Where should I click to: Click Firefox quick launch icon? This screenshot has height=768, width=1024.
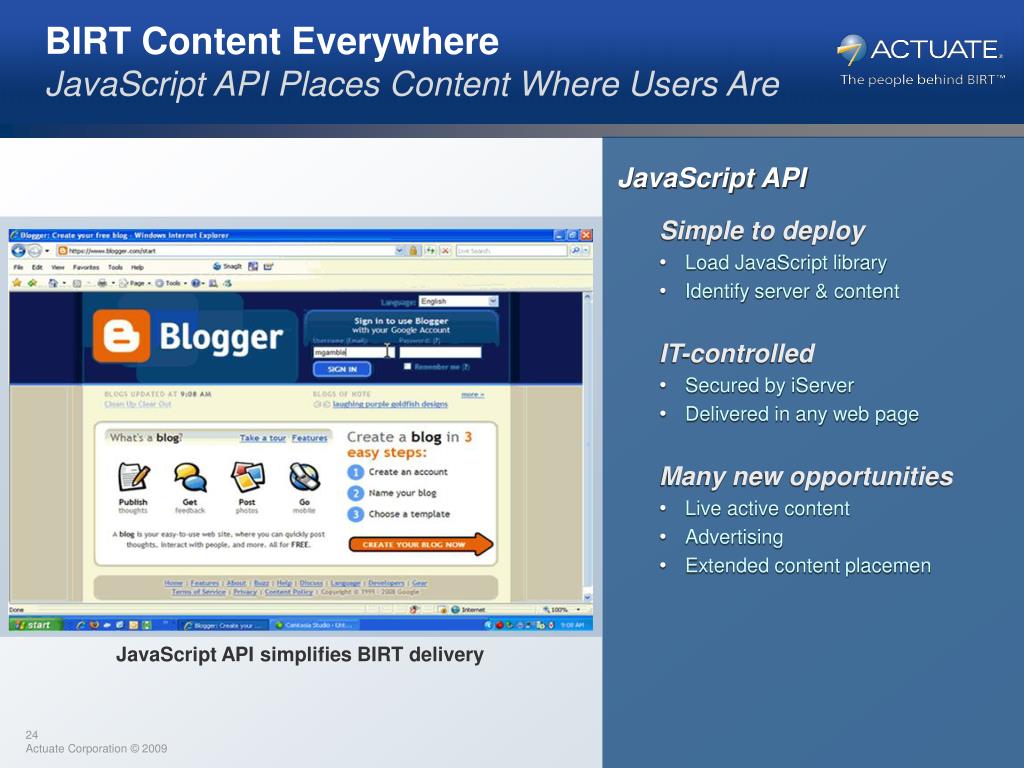tap(94, 625)
